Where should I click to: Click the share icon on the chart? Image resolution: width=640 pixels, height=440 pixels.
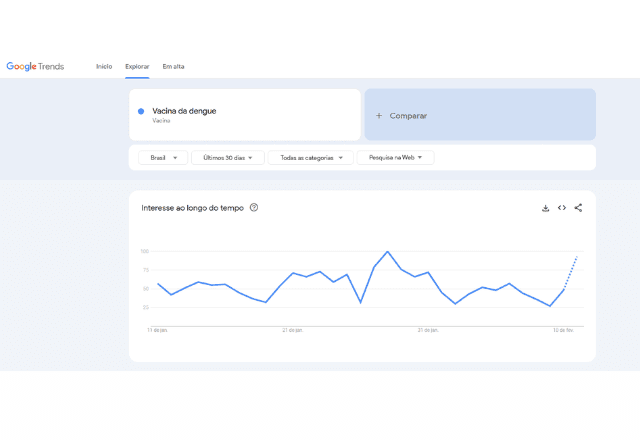click(578, 208)
